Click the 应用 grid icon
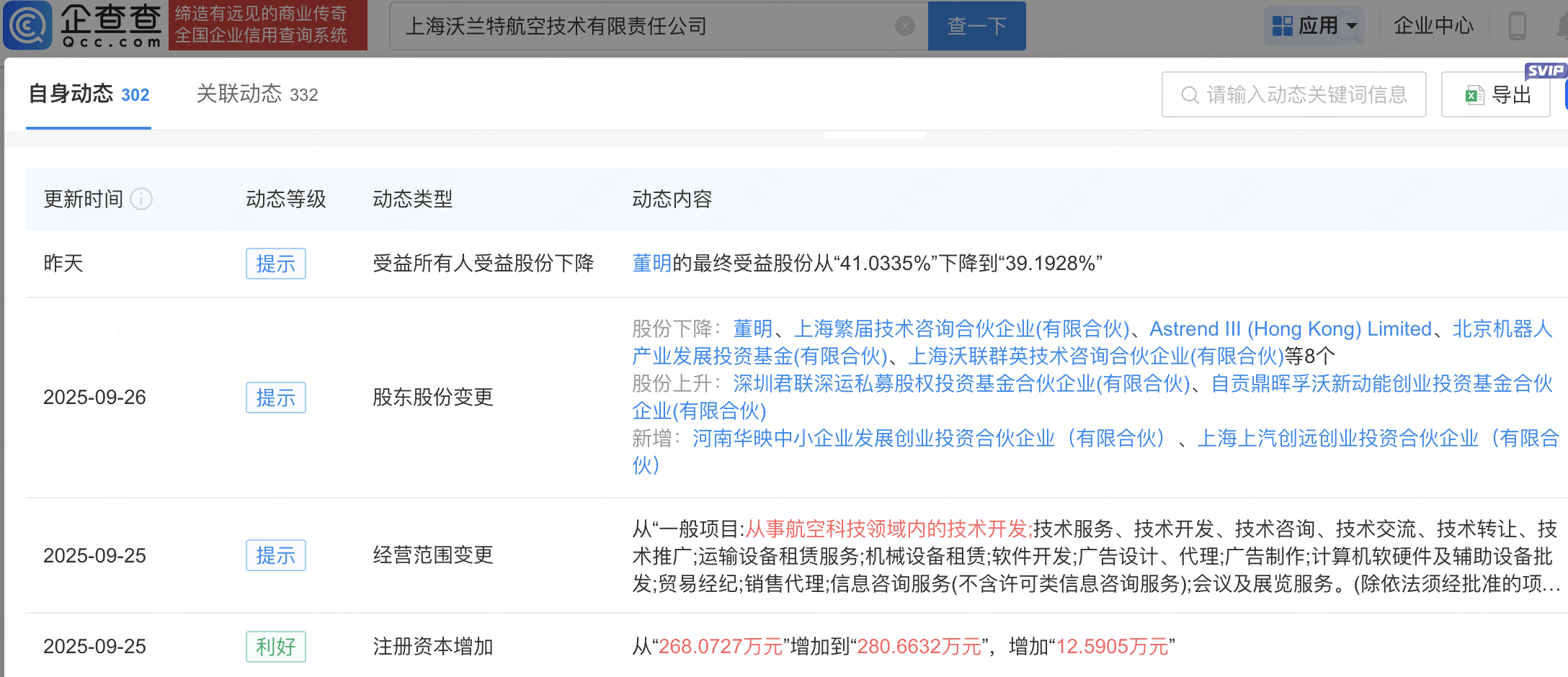This screenshot has width=1568, height=677. click(x=1282, y=26)
